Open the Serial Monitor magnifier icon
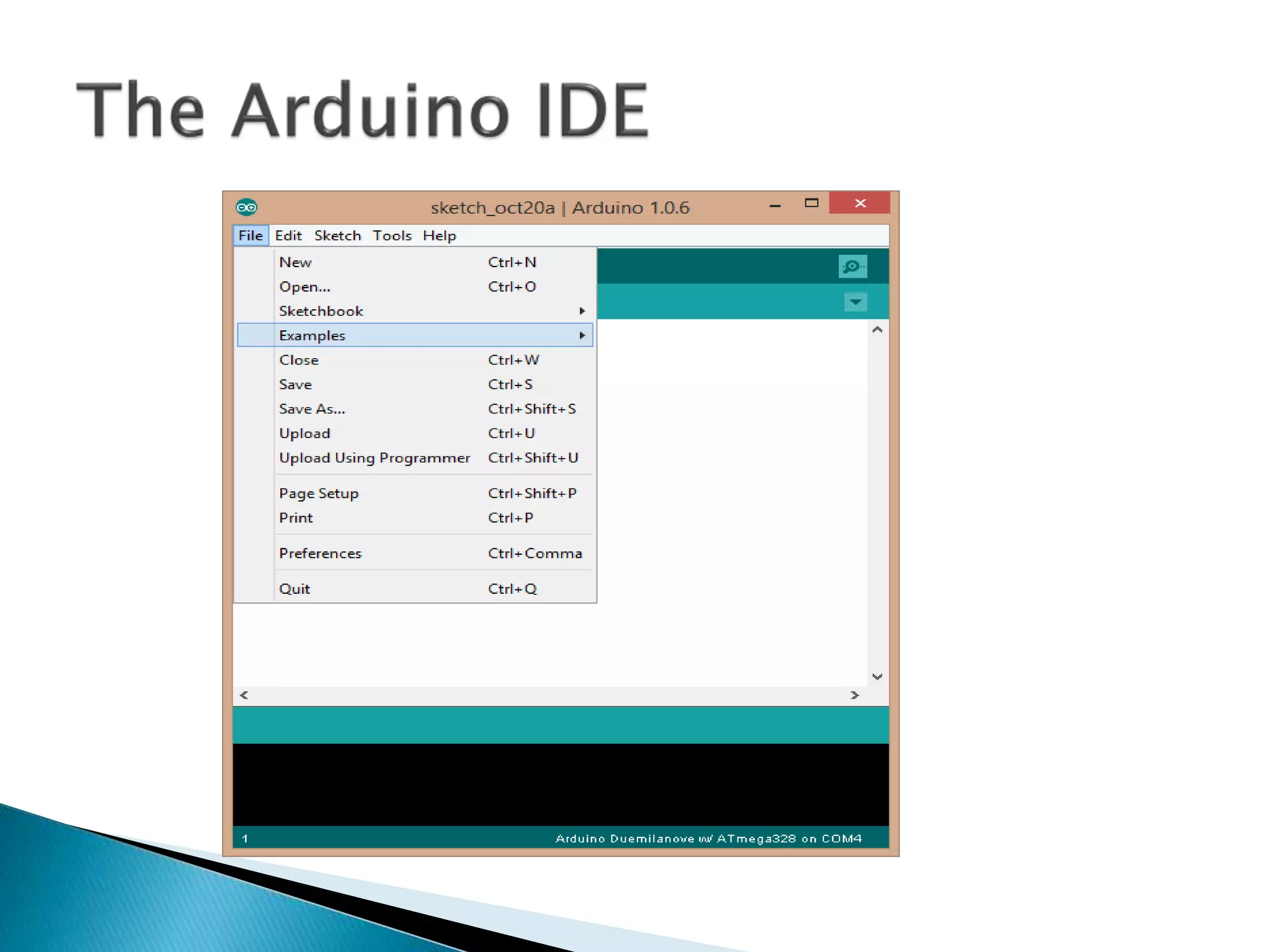The width and height of the screenshot is (1270, 952). point(853,267)
